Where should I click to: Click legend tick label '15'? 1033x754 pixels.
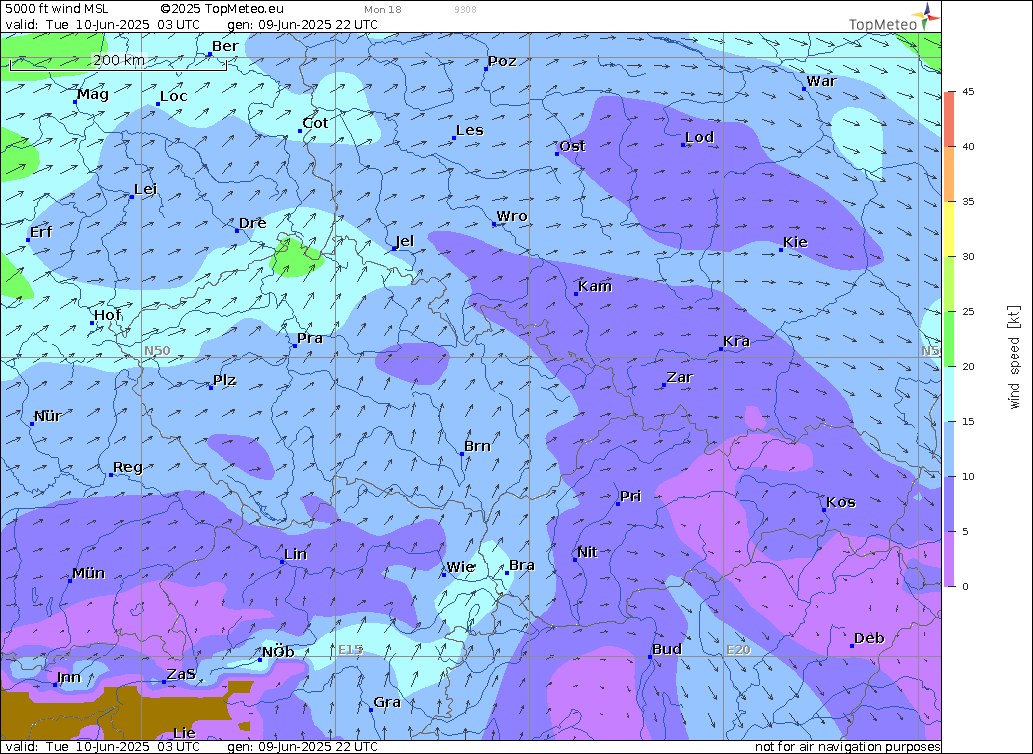pos(968,421)
